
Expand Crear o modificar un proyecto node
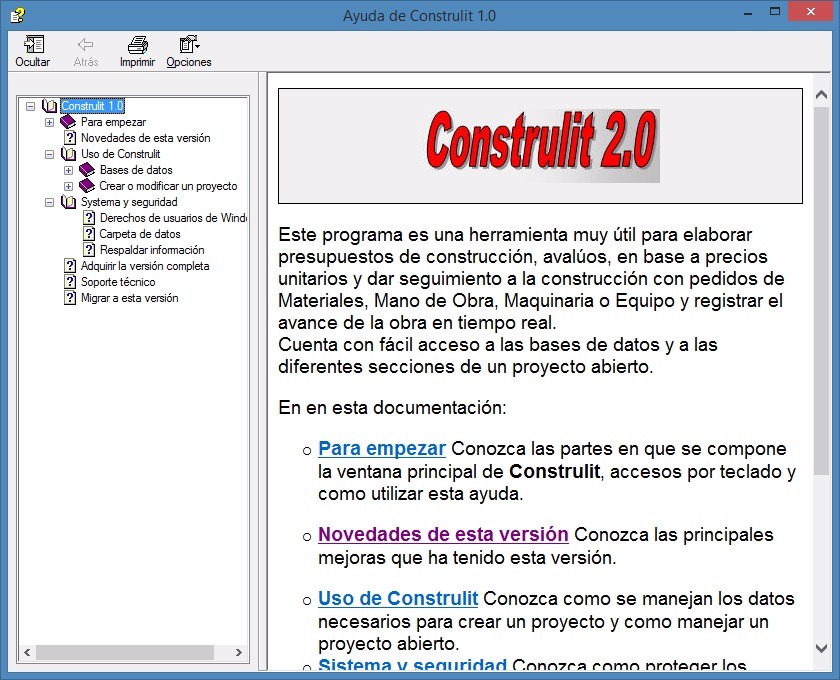69,186
